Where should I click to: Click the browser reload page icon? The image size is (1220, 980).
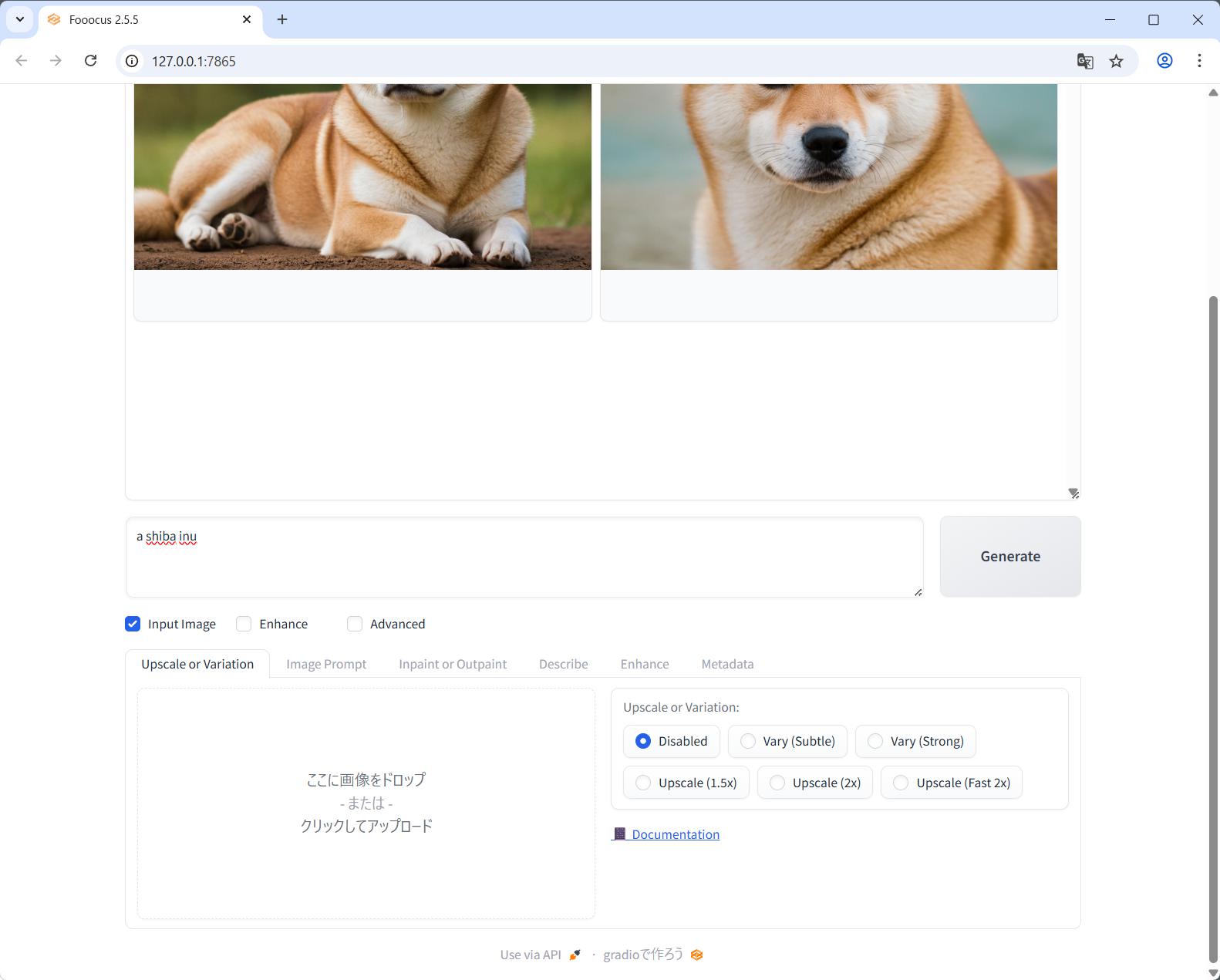click(91, 61)
